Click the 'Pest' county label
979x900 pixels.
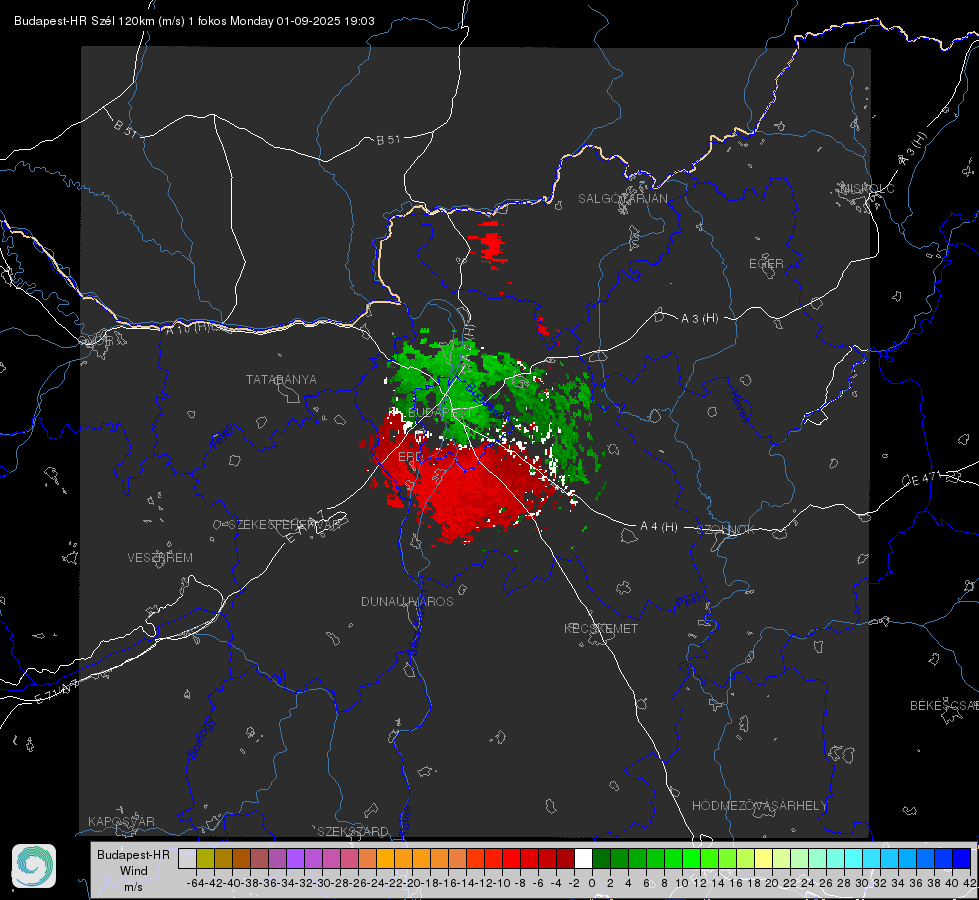[688, 601]
